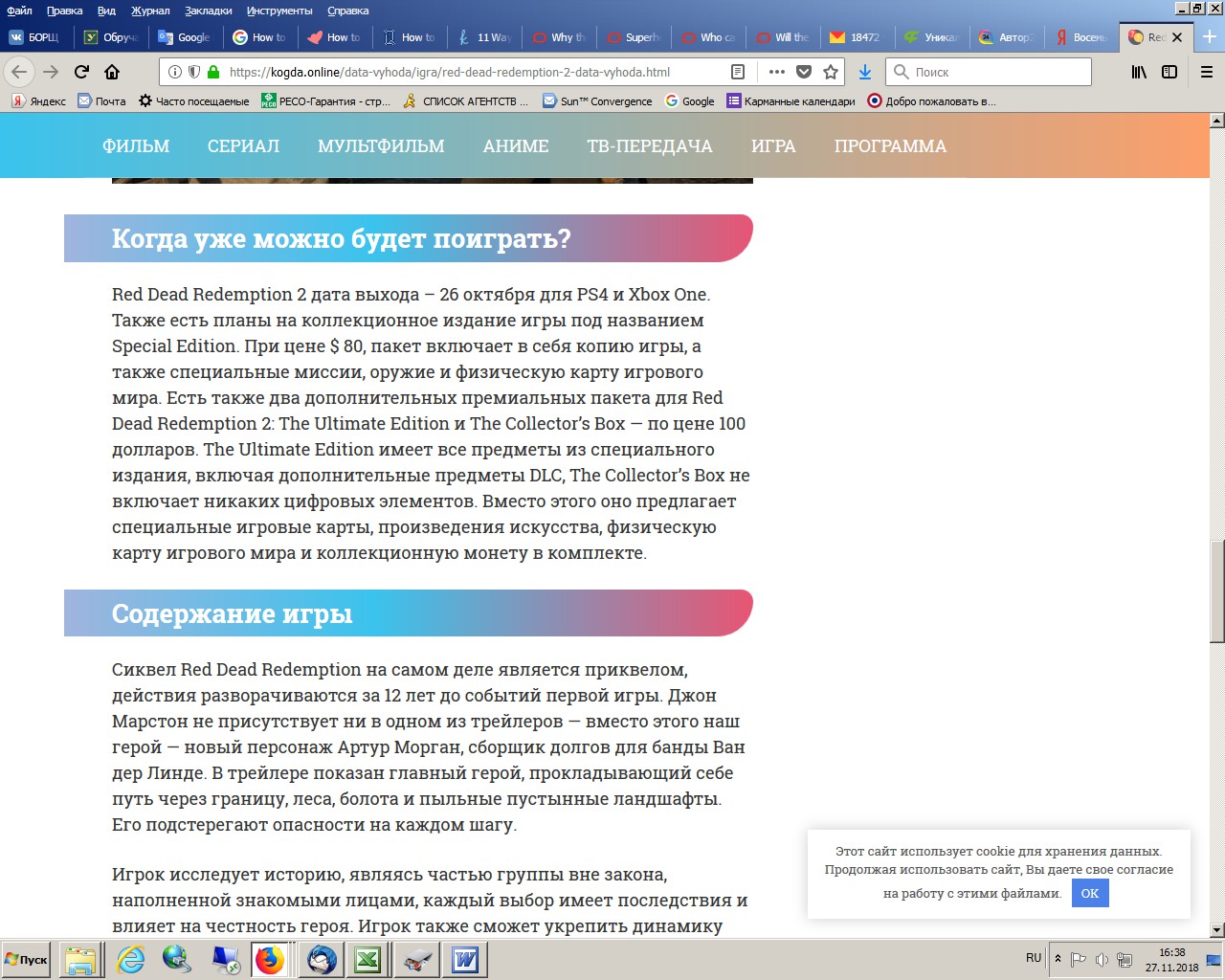Screen dimensions: 1225x980
Task: Open the downloads arrow panel
Action: (865, 72)
